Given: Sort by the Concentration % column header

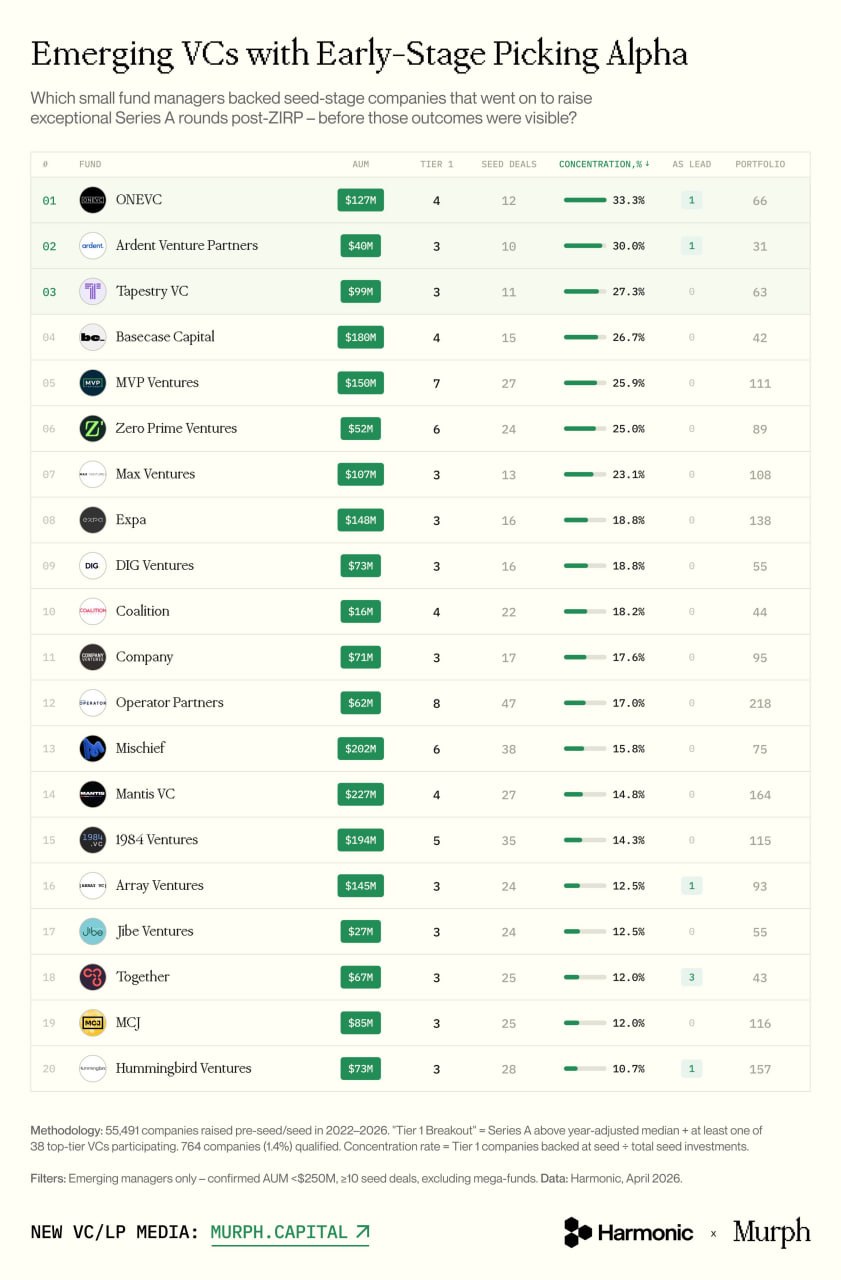Looking at the screenshot, I should pyautogui.click(x=603, y=164).
